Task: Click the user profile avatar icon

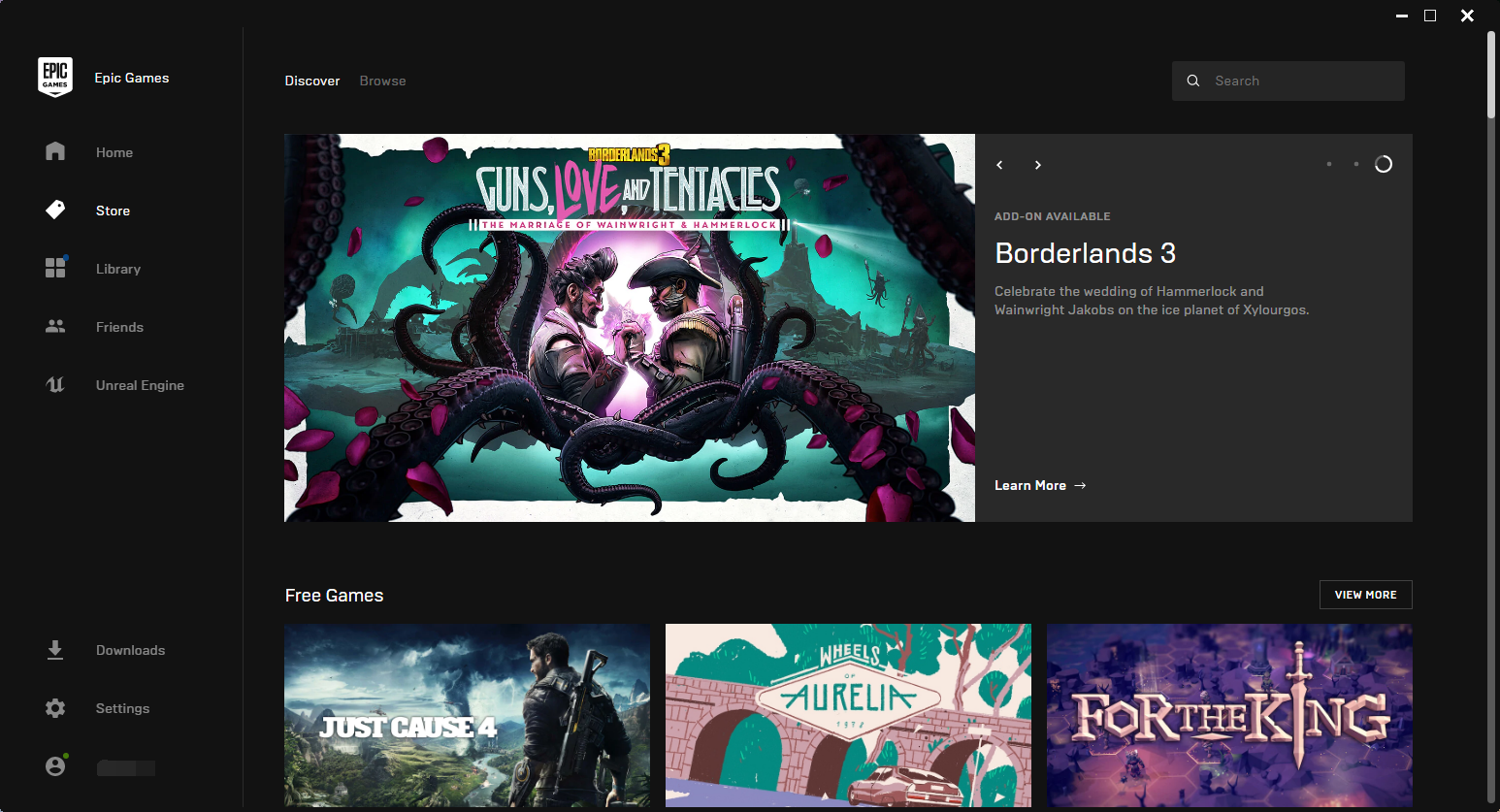Action: coord(55,765)
